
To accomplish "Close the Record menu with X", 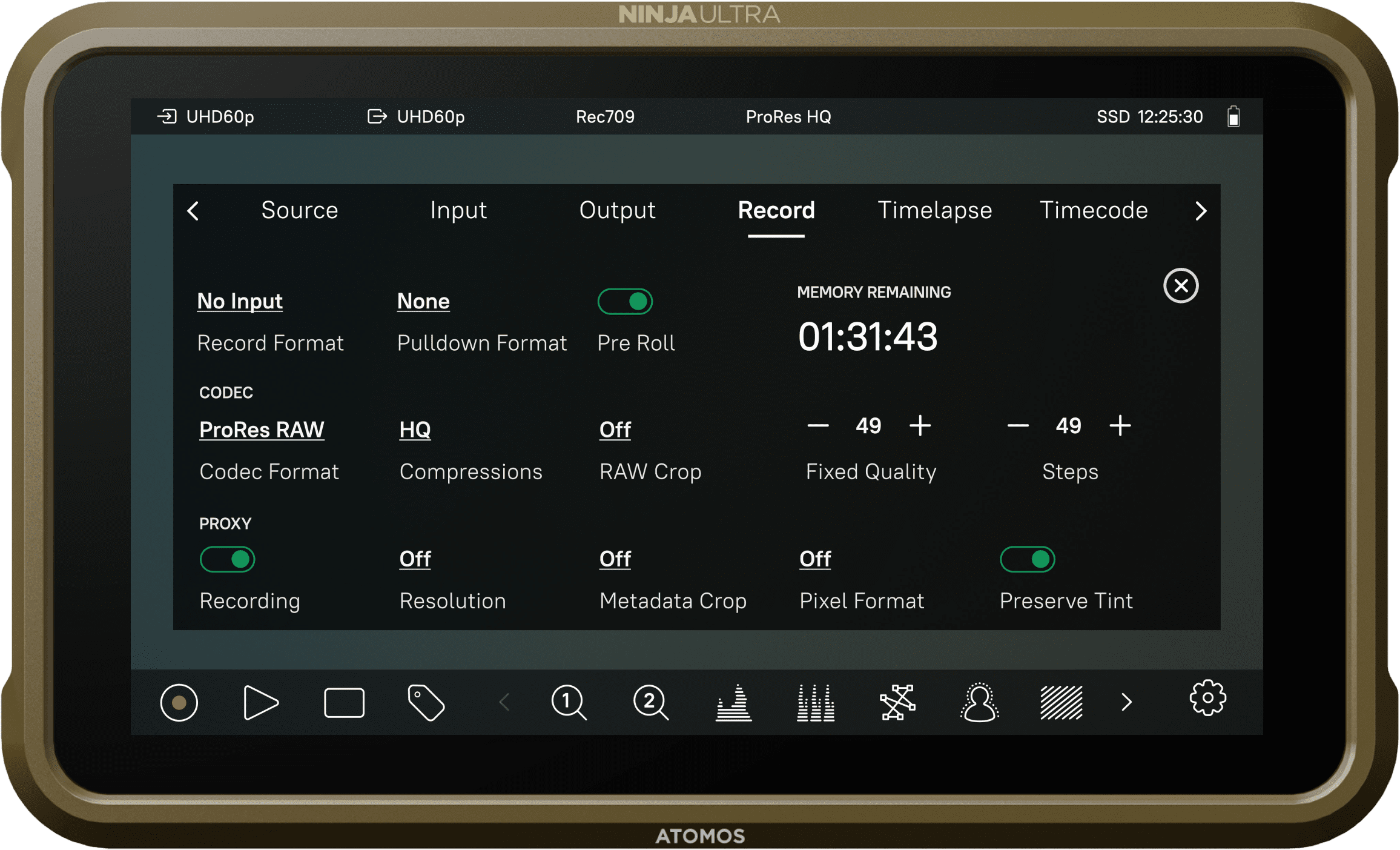I will pos(1181,285).
